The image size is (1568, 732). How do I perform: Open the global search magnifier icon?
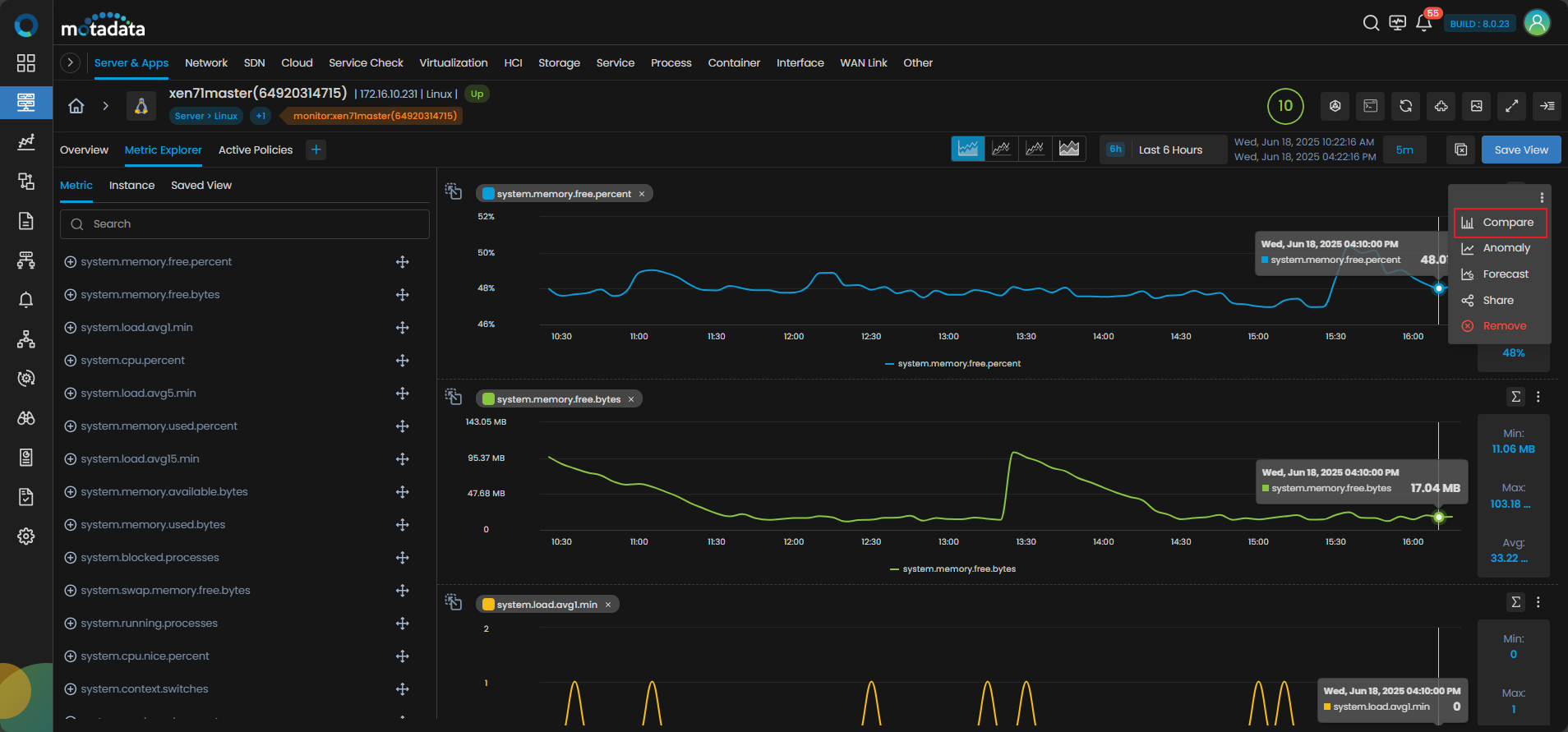click(1371, 23)
